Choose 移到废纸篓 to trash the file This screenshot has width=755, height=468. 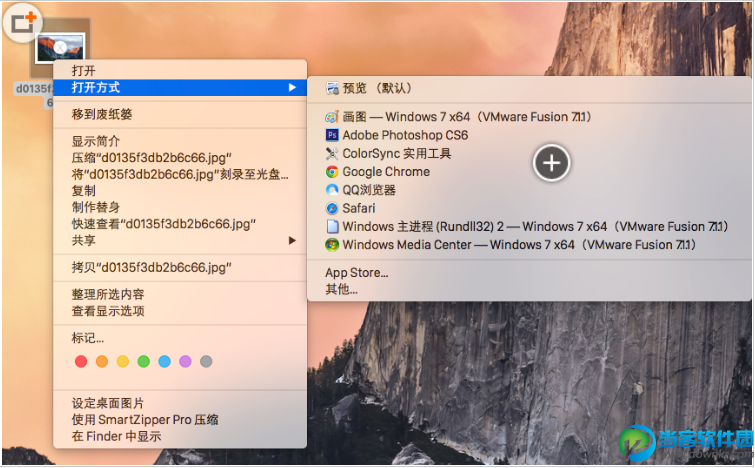click(180, 115)
